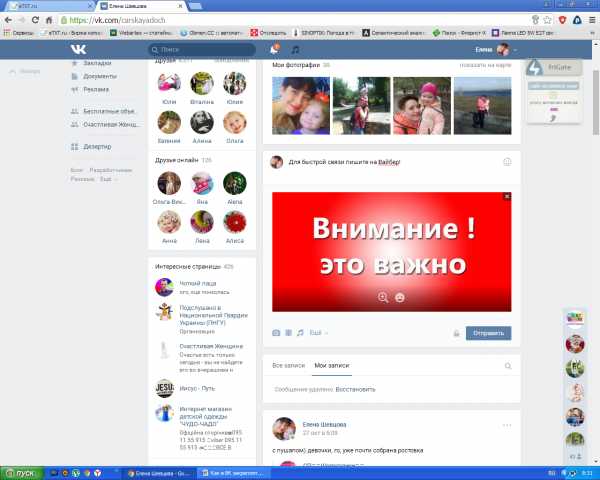Open a new browser tab
Viewport: 600px width, 480px height.
195,6
